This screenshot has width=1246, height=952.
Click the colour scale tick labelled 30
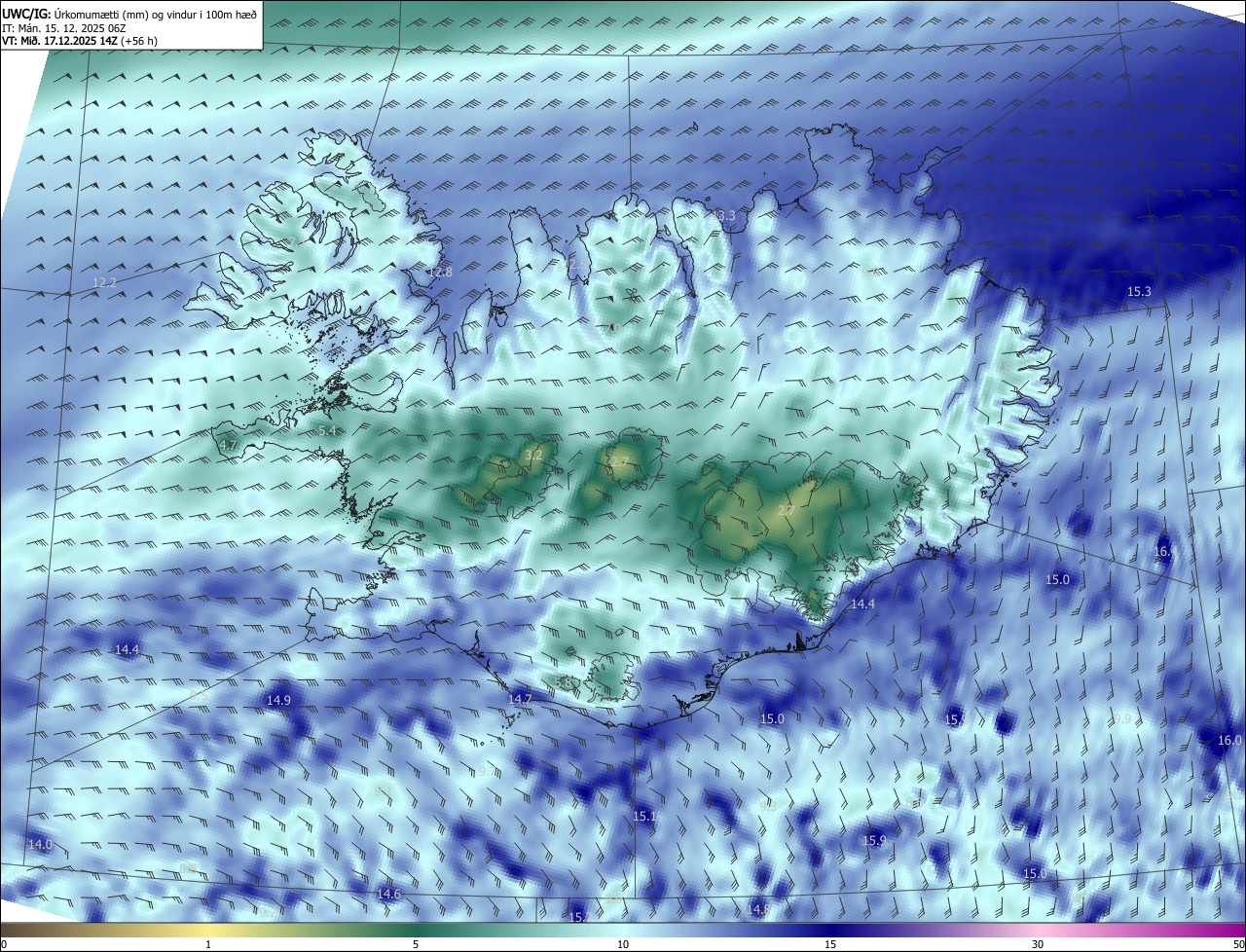pyautogui.click(x=1038, y=944)
